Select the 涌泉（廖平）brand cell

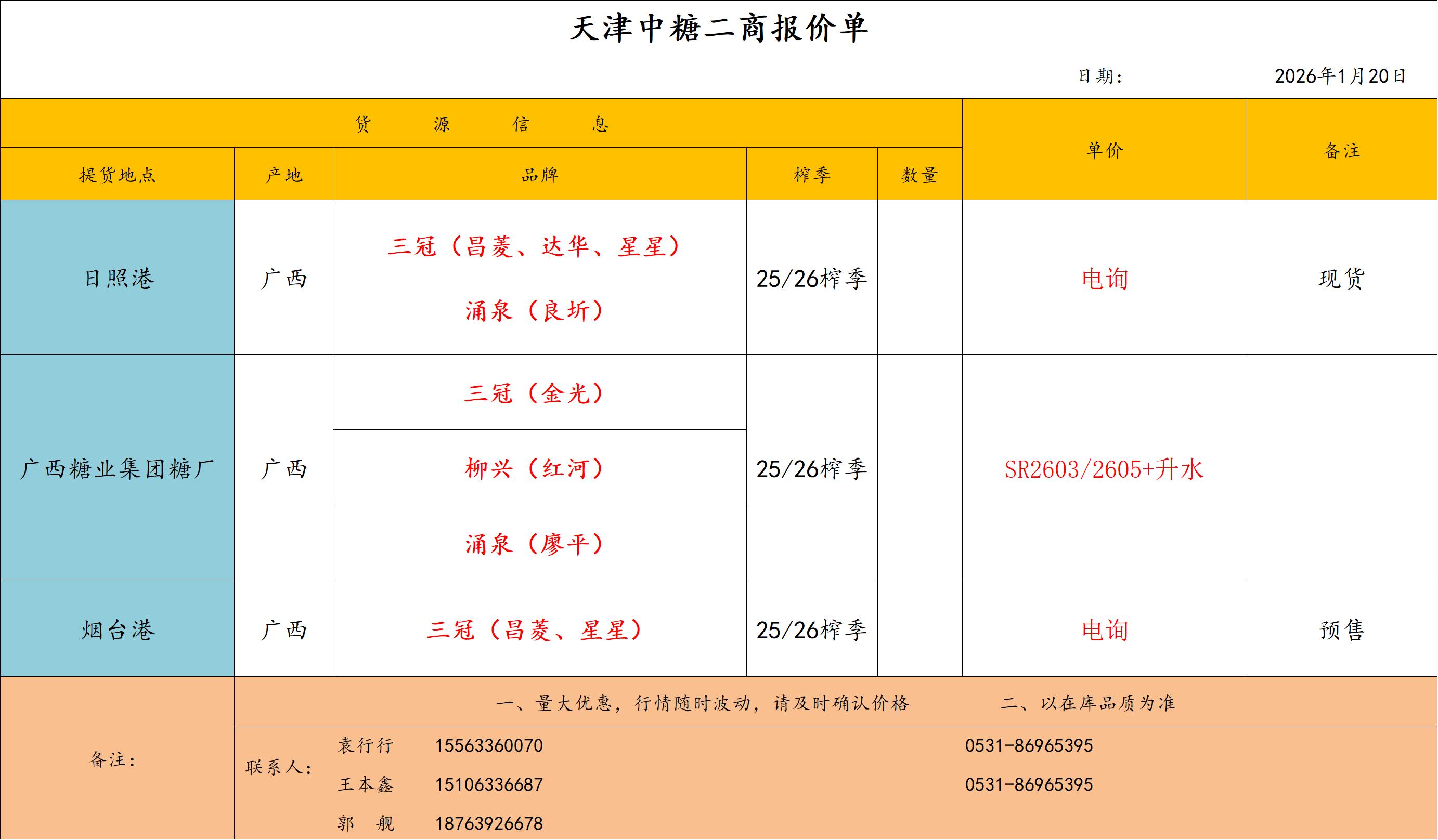[535, 544]
